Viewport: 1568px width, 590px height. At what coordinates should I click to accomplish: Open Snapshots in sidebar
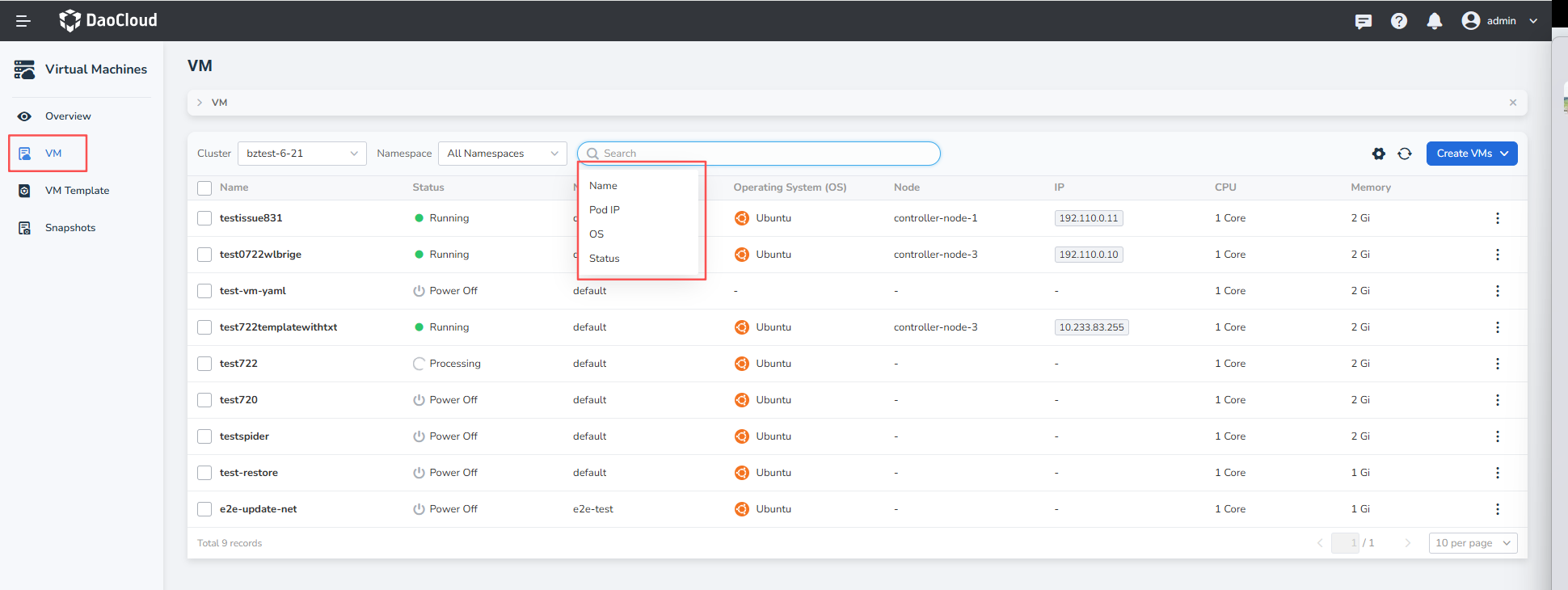(70, 228)
